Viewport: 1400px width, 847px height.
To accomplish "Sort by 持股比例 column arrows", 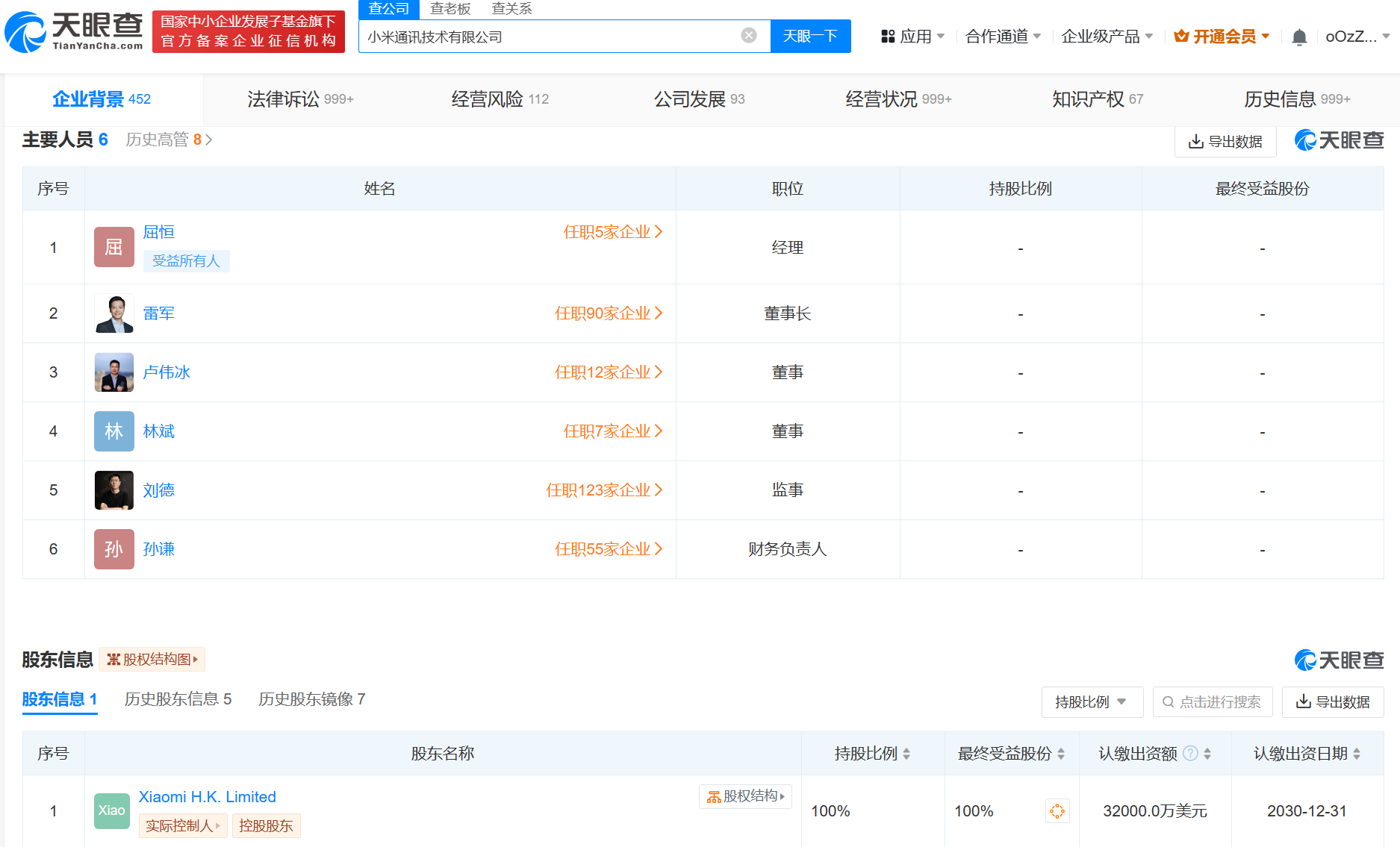I will pyautogui.click(x=906, y=754).
